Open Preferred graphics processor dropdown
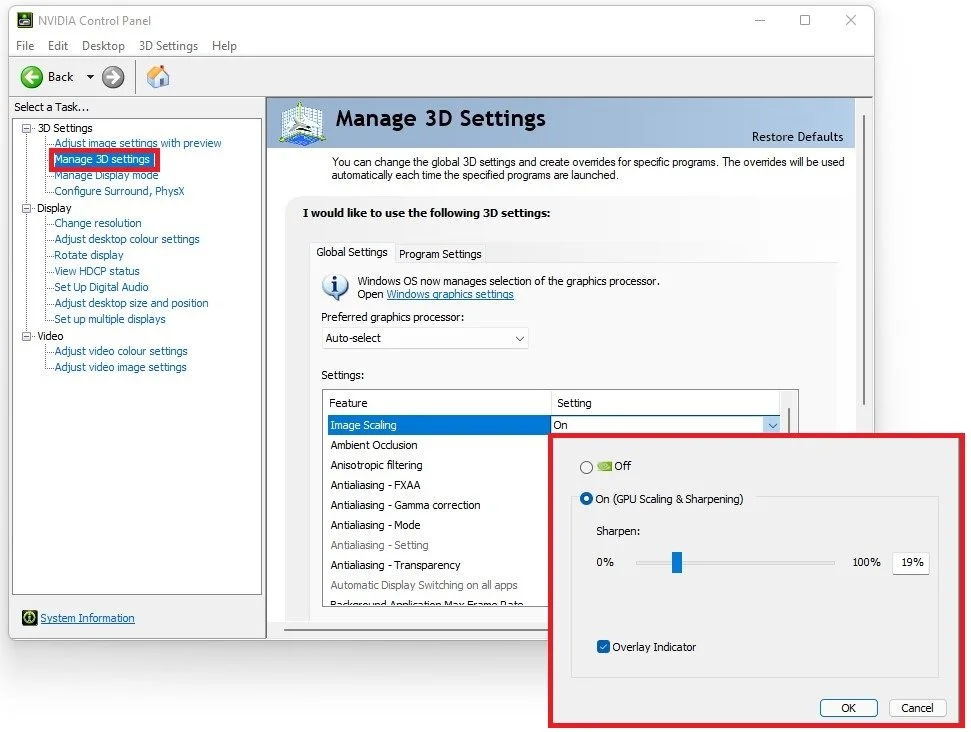 (425, 338)
